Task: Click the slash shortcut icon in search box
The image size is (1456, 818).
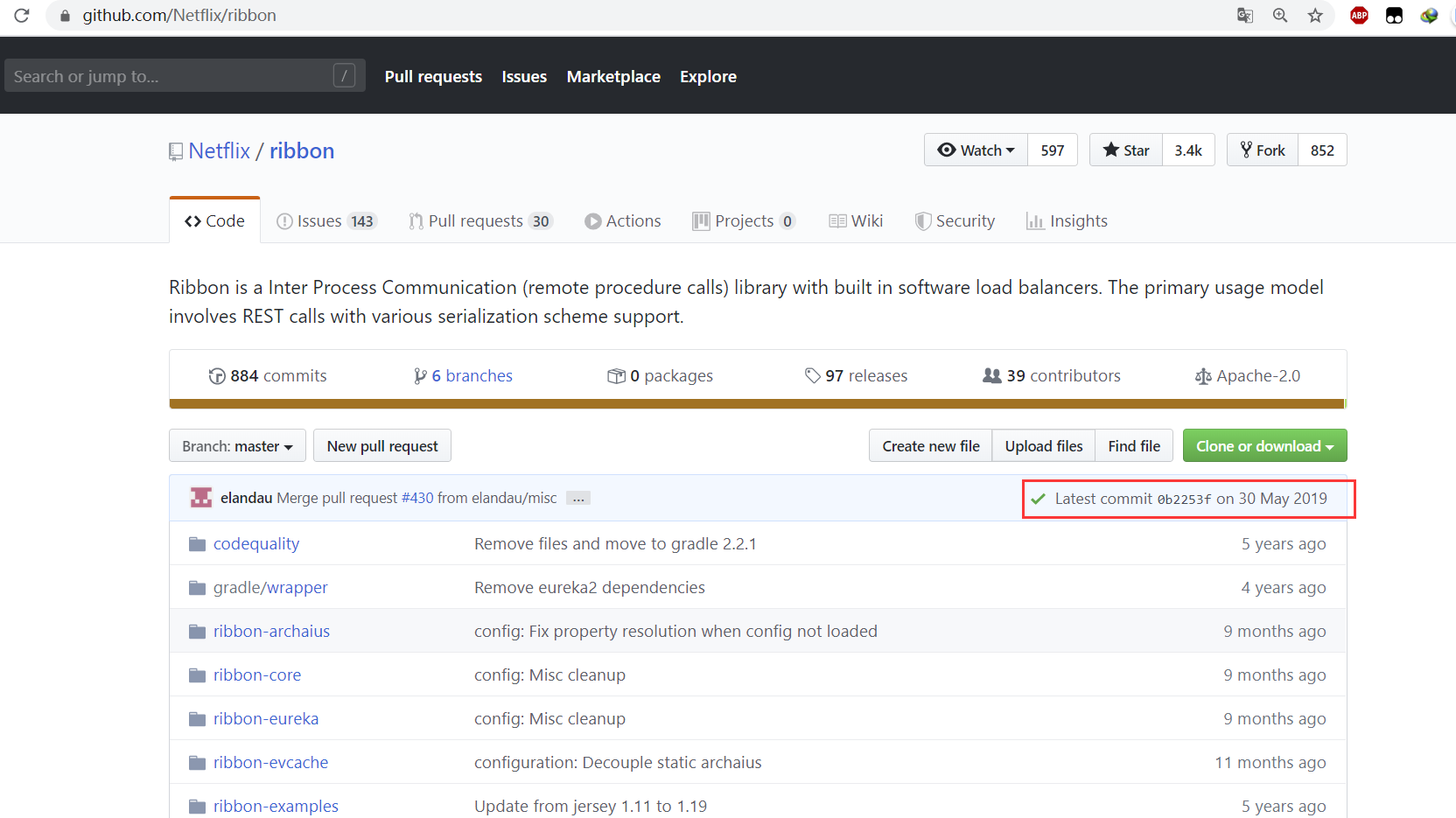Action: click(x=344, y=75)
